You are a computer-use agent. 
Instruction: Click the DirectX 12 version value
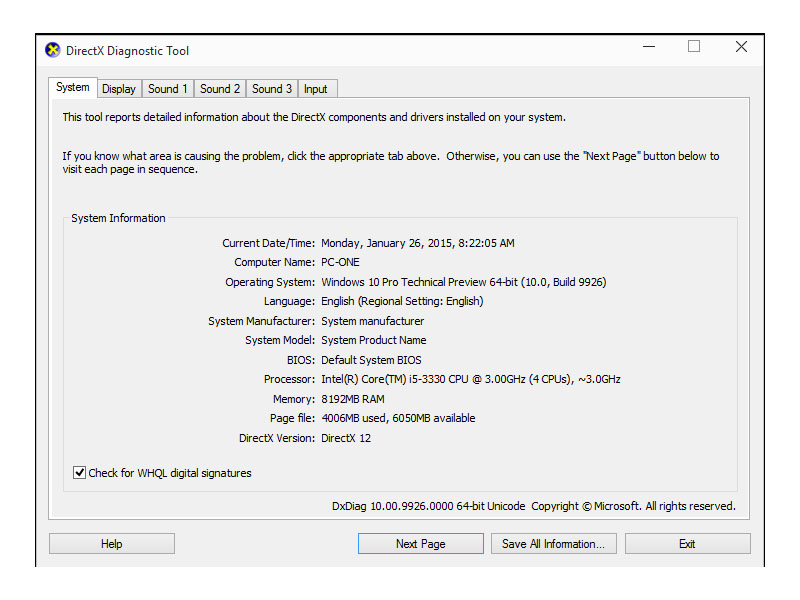click(346, 438)
